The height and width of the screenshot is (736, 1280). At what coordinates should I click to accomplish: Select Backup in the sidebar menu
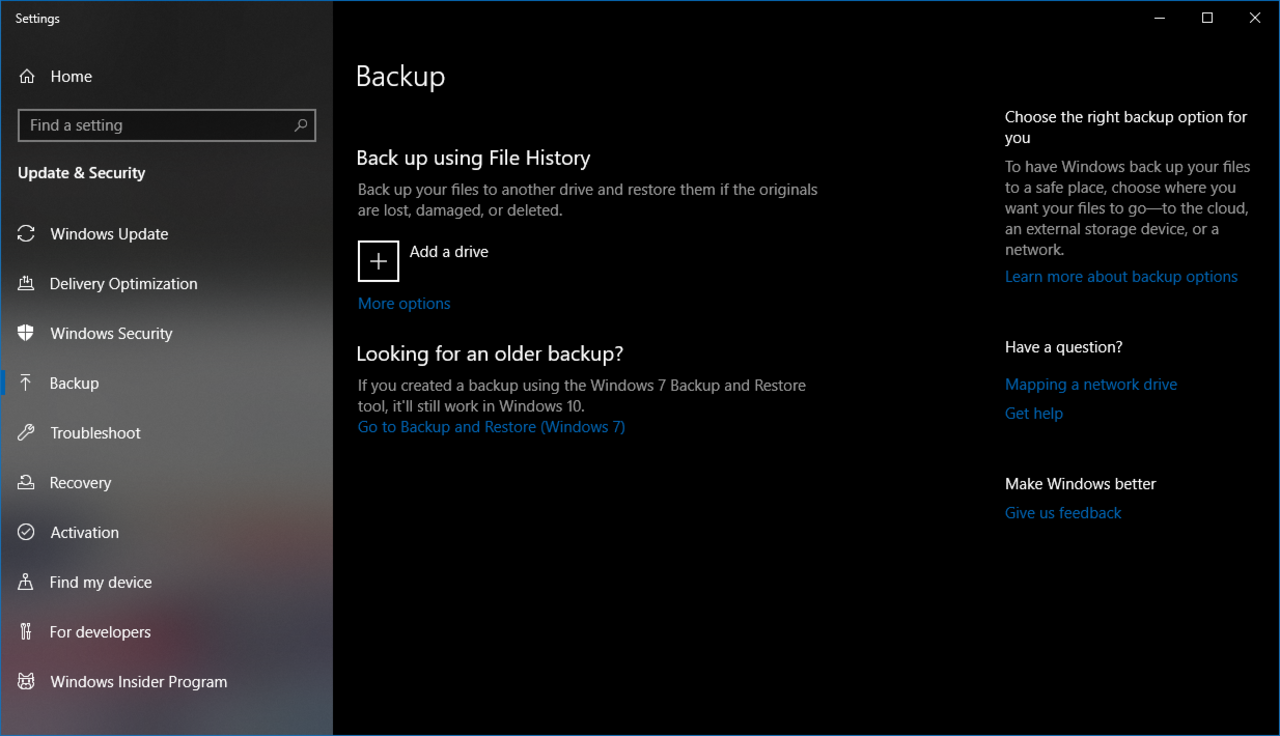(x=74, y=383)
